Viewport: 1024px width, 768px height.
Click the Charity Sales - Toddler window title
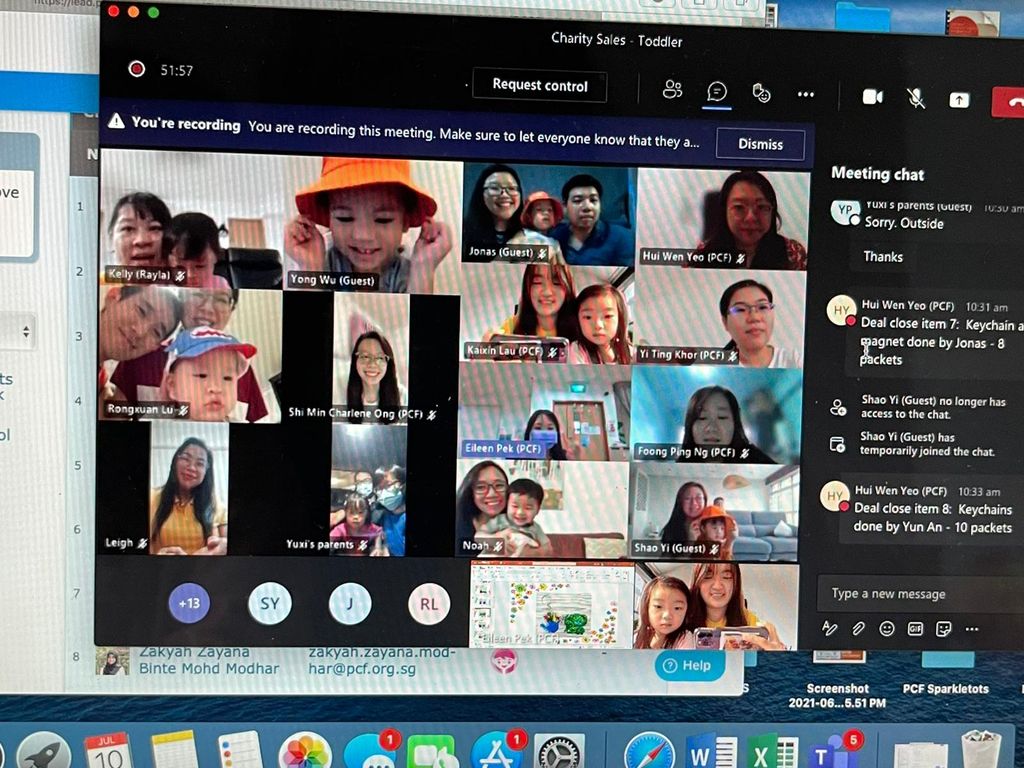tap(616, 40)
